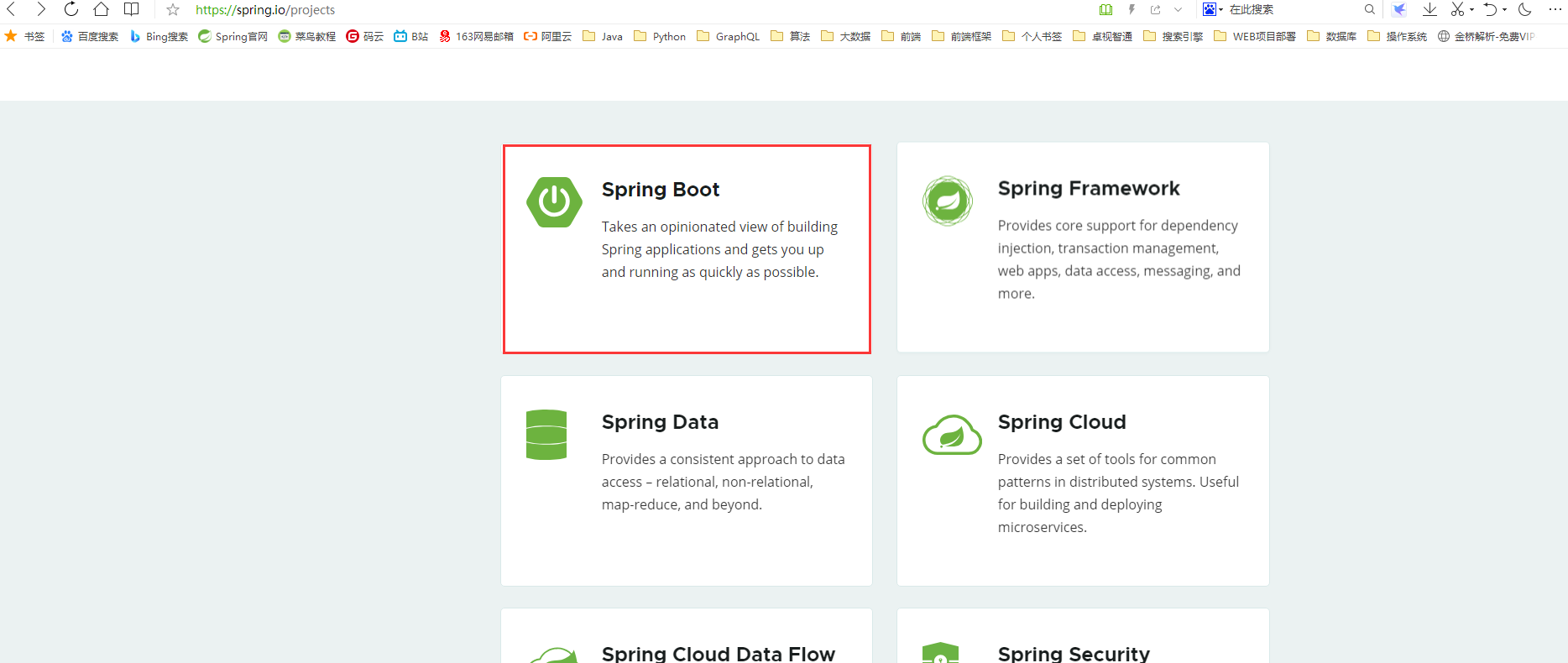This screenshot has width=1568, height=663.
Task: Expand the Python bookmark folder
Action: click(x=660, y=36)
